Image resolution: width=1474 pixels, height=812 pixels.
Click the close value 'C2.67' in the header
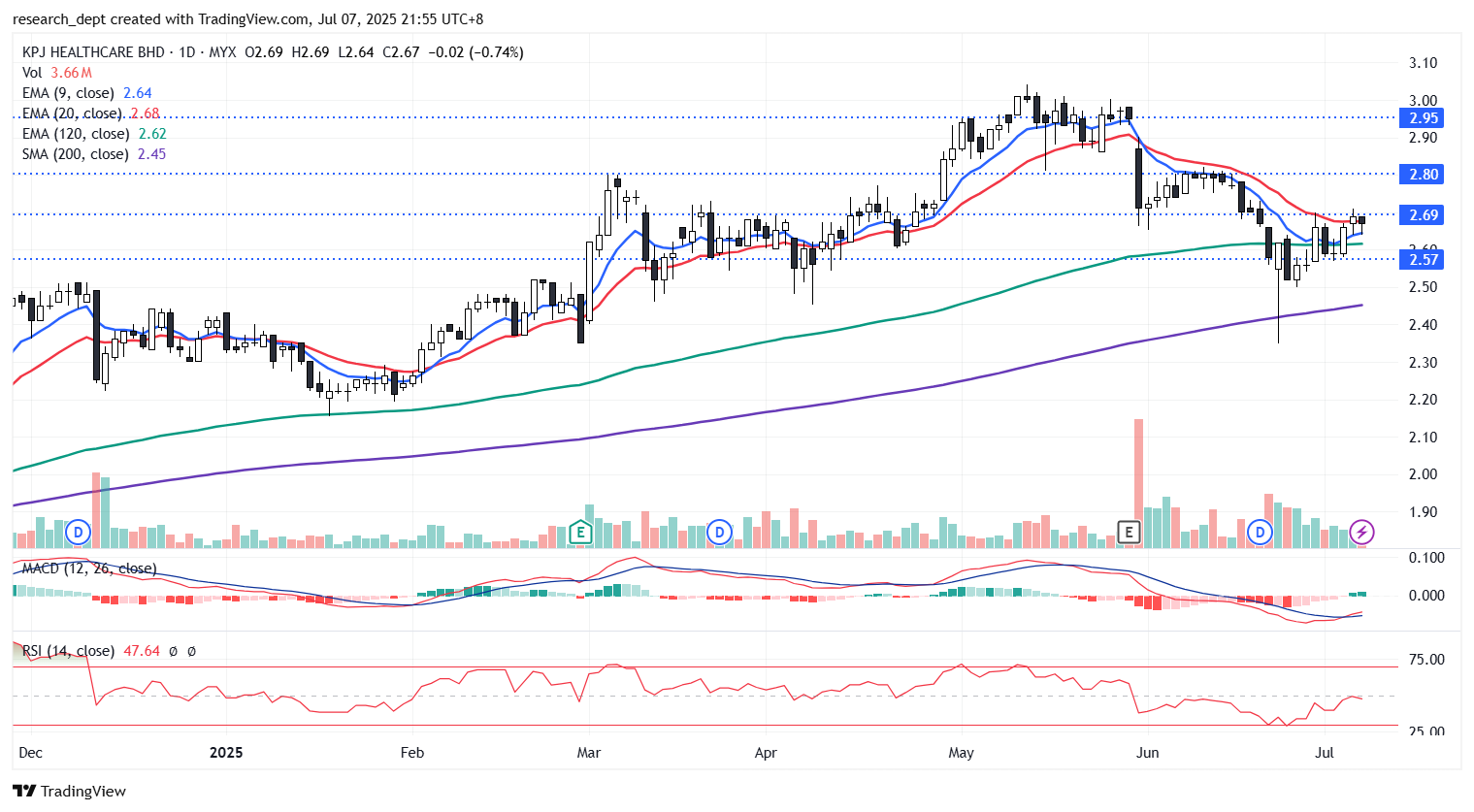click(x=401, y=52)
